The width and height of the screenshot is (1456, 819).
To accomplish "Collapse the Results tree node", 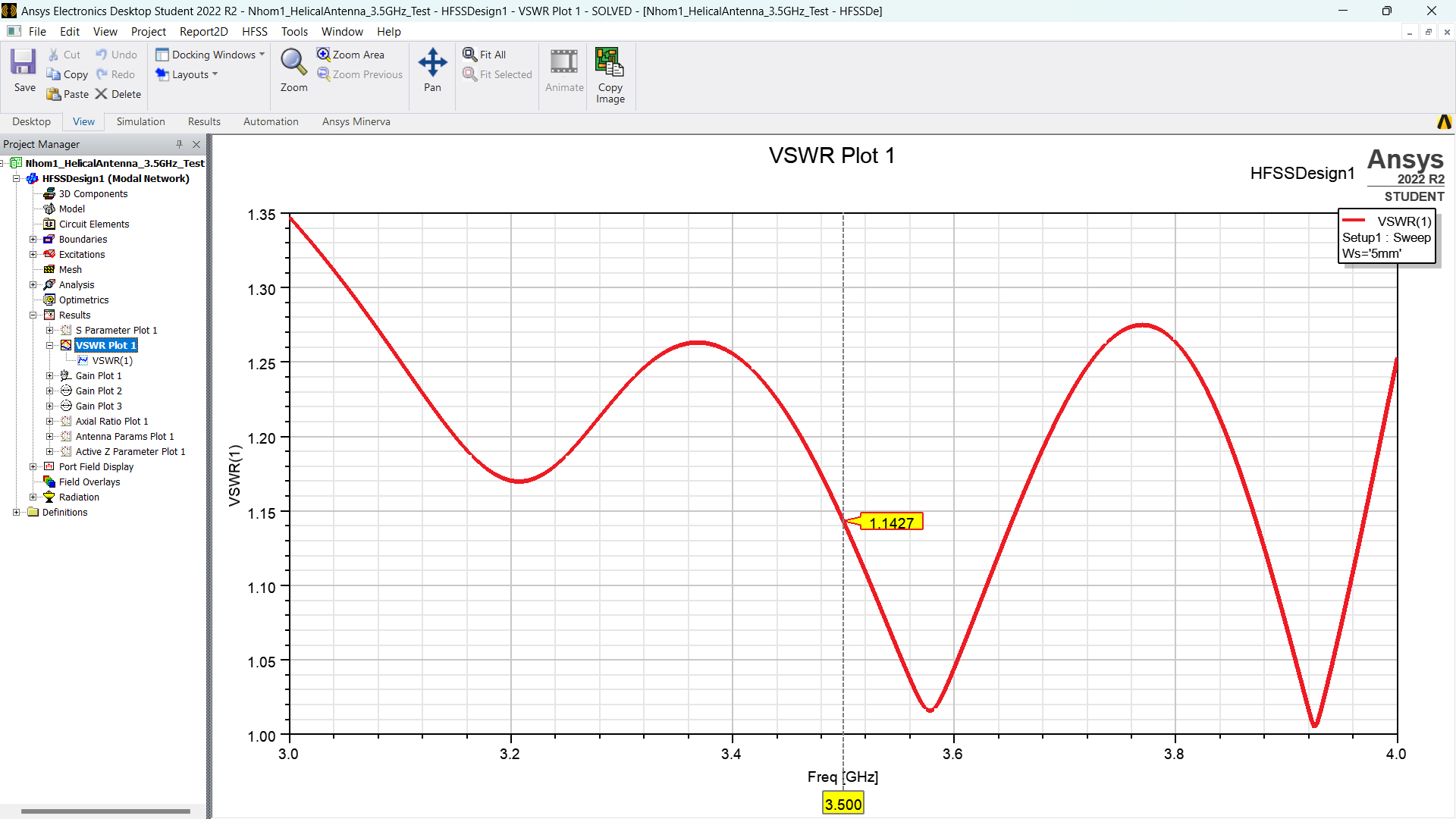I will click(x=33, y=315).
